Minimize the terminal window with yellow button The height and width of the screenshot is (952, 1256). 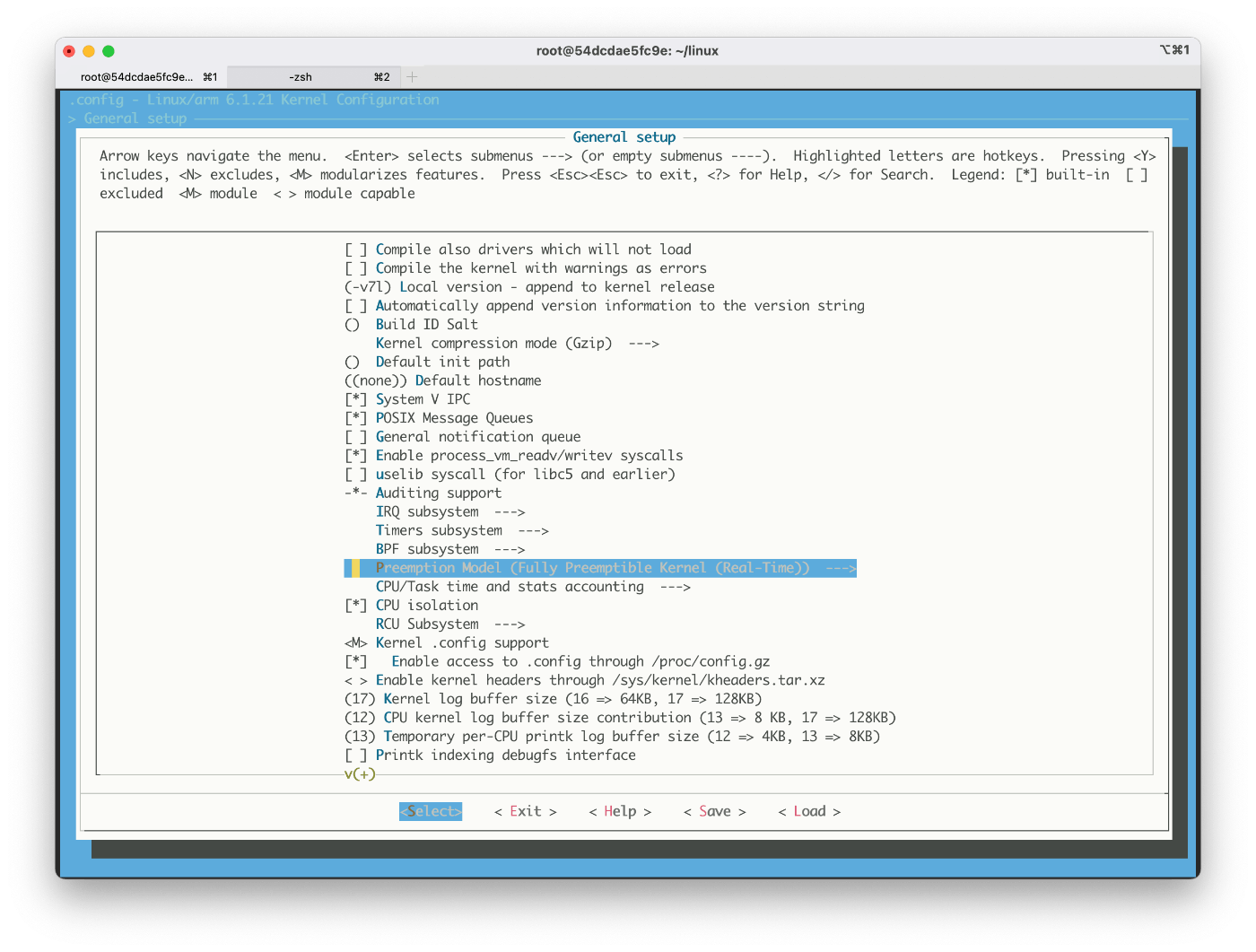tap(89, 51)
